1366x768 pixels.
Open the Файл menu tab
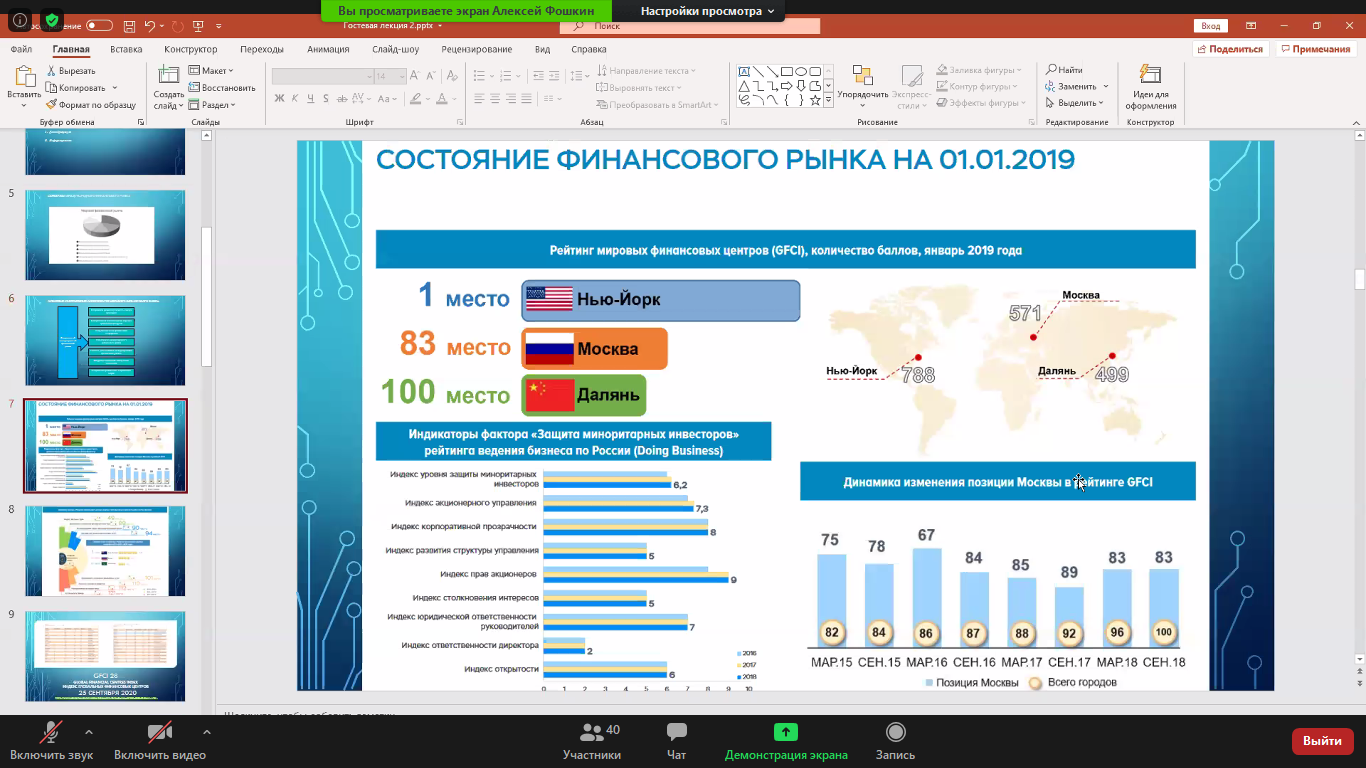[21, 49]
